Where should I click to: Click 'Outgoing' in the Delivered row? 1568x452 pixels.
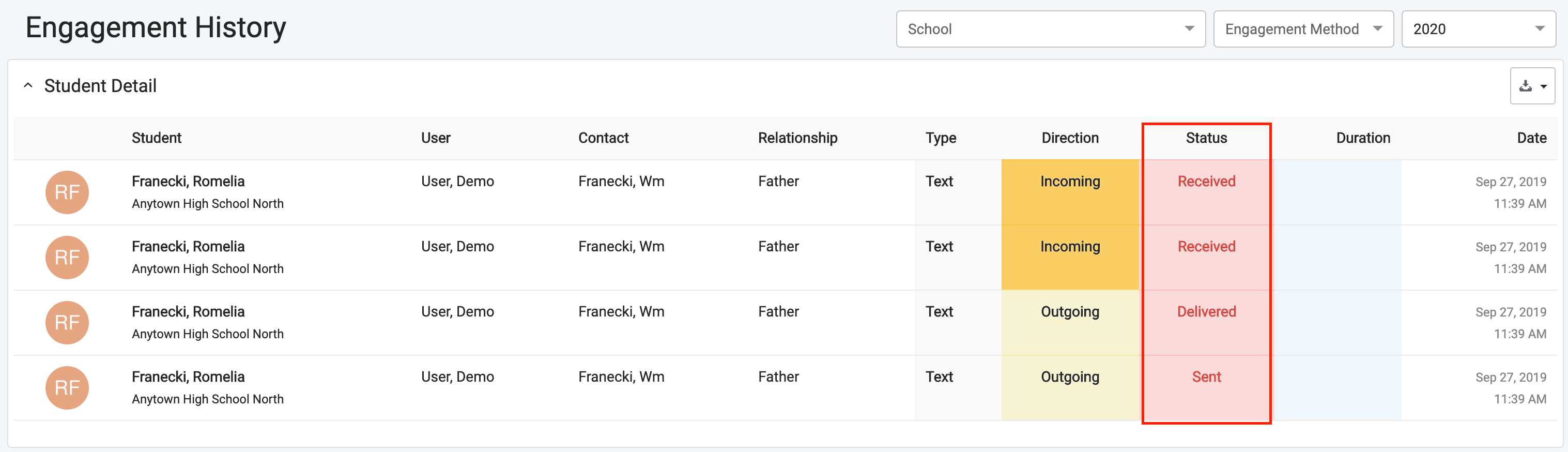(x=1070, y=312)
